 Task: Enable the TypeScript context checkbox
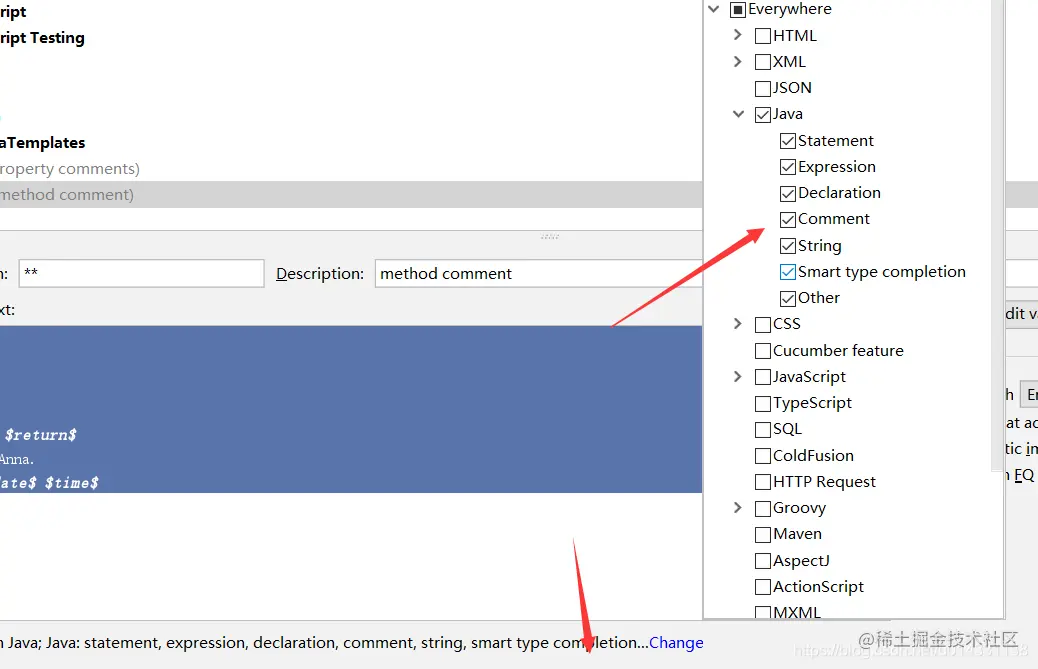coord(763,403)
